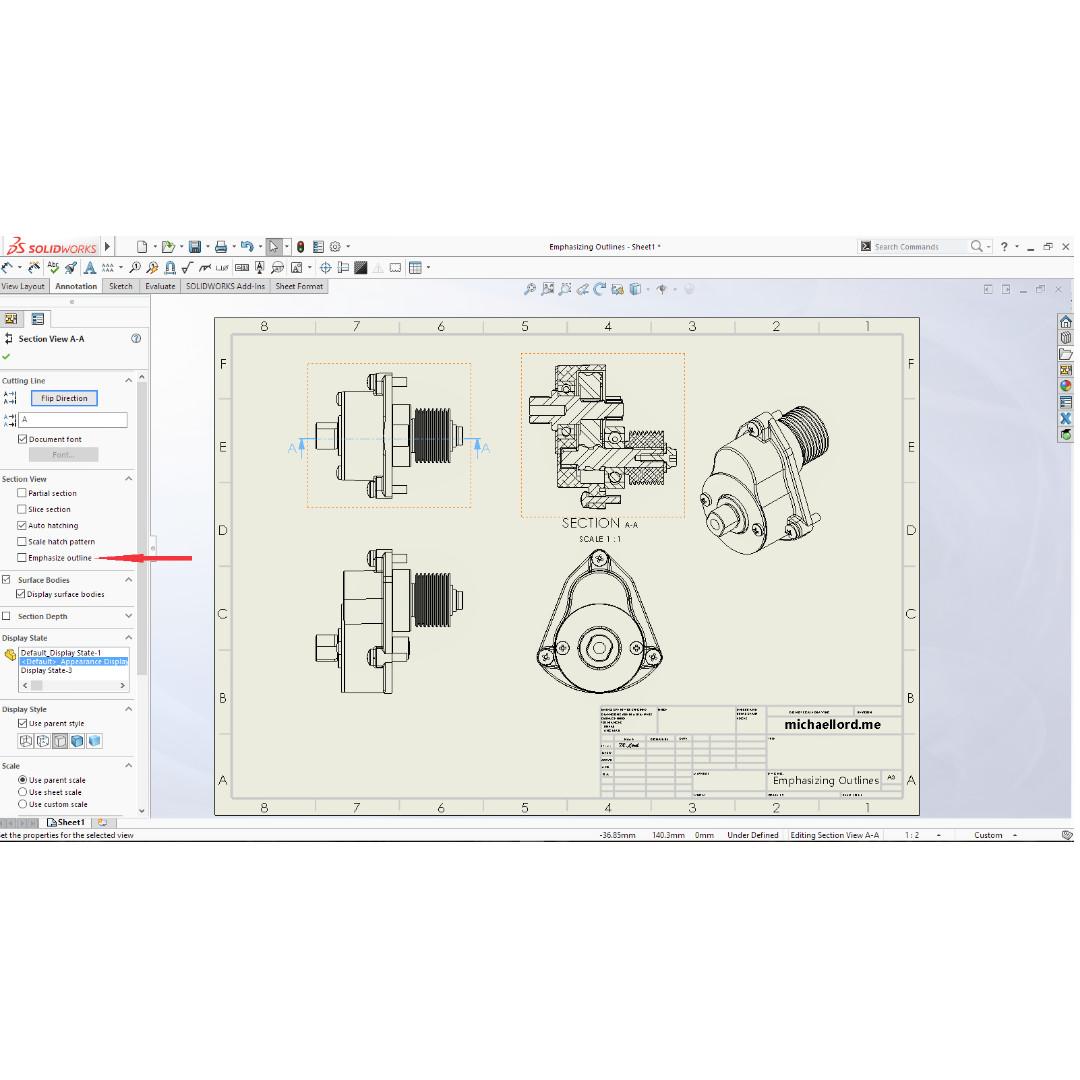Viewport: 1080px width, 1080px height.
Task: Click the Open document icon
Action: (167, 247)
